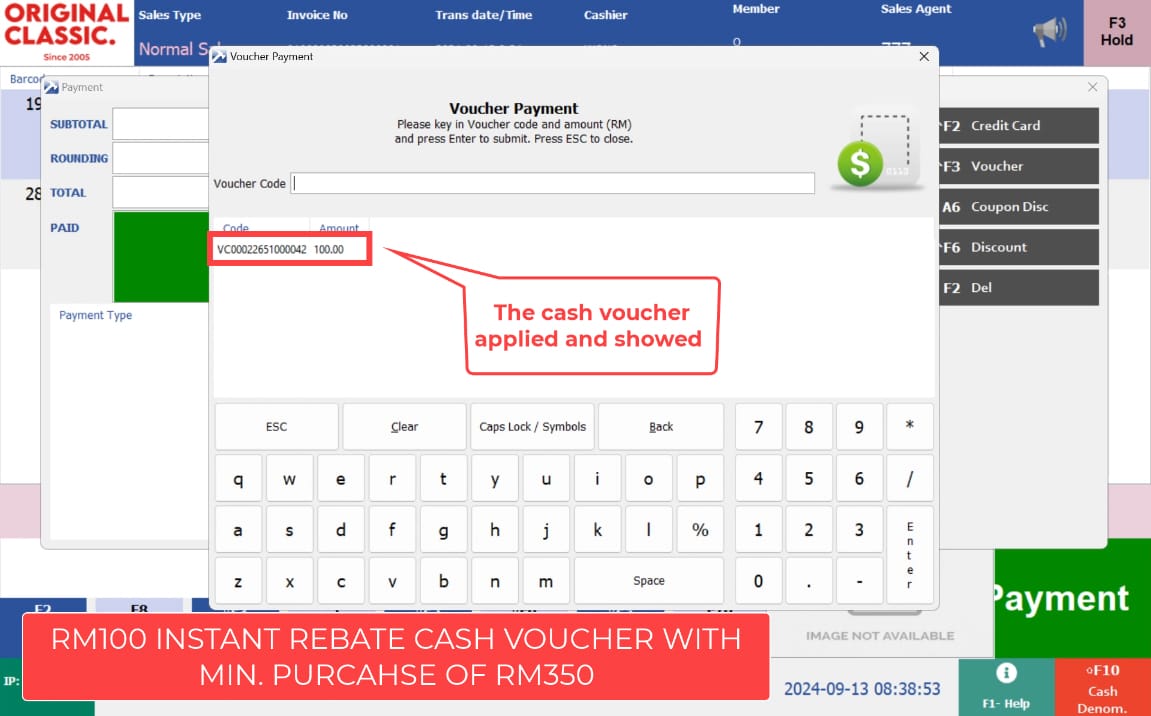Click the speaker announcement icon
The height and width of the screenshot is (716, 1151).
click(1050, 32)
